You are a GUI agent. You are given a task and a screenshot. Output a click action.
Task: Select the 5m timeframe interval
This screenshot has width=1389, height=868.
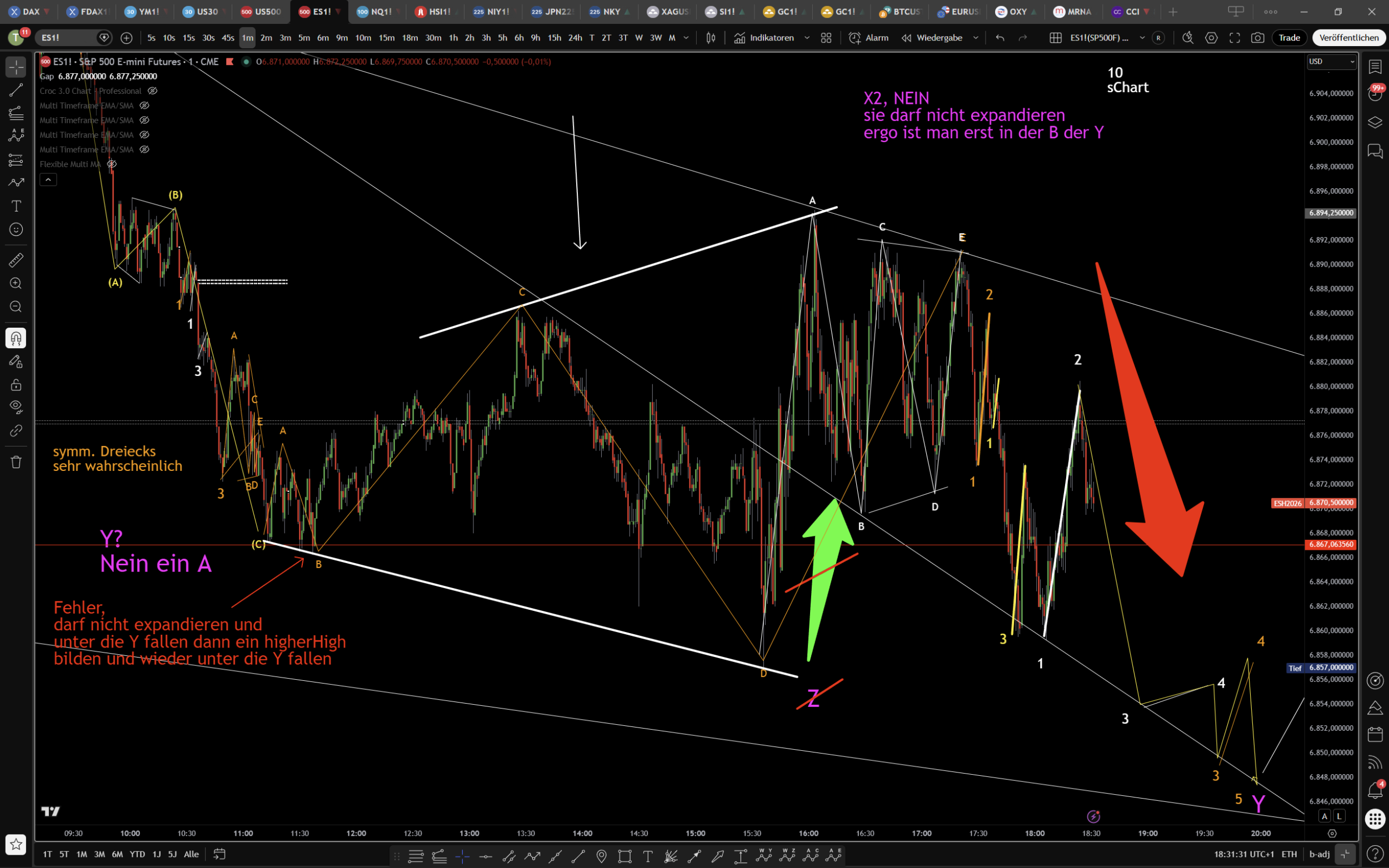tap(304, 38)
